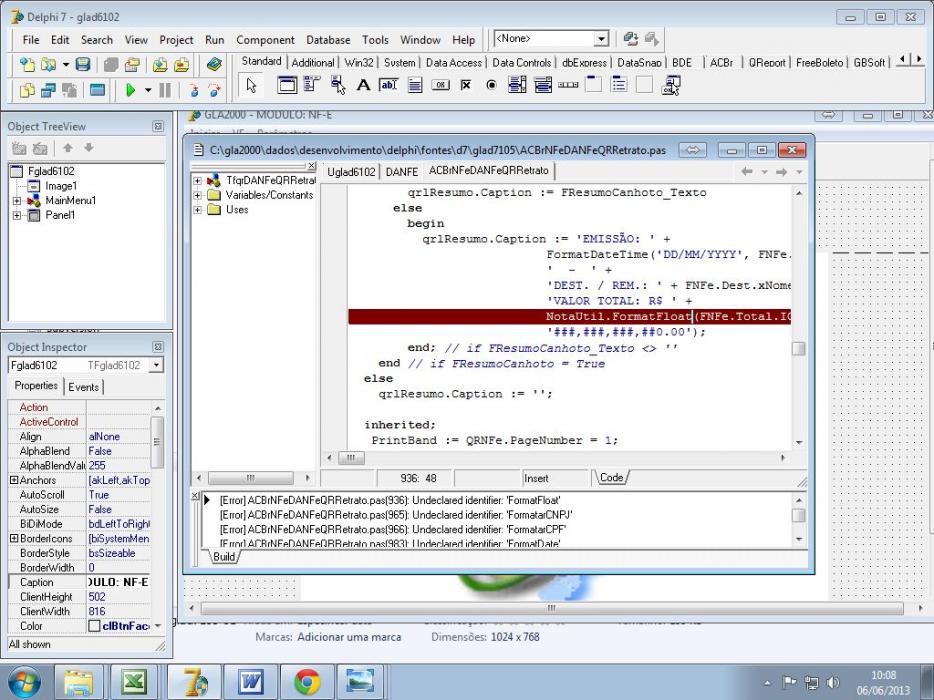Click the New Form toolbar icon

[97, 91]
